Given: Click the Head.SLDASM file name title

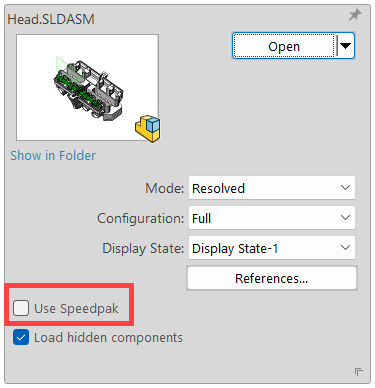Looking at the screenshot, I should point(51,19).
